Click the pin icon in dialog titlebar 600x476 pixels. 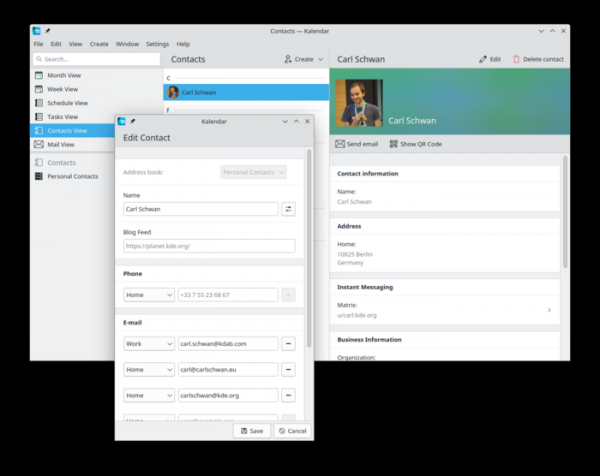[133, 121]
